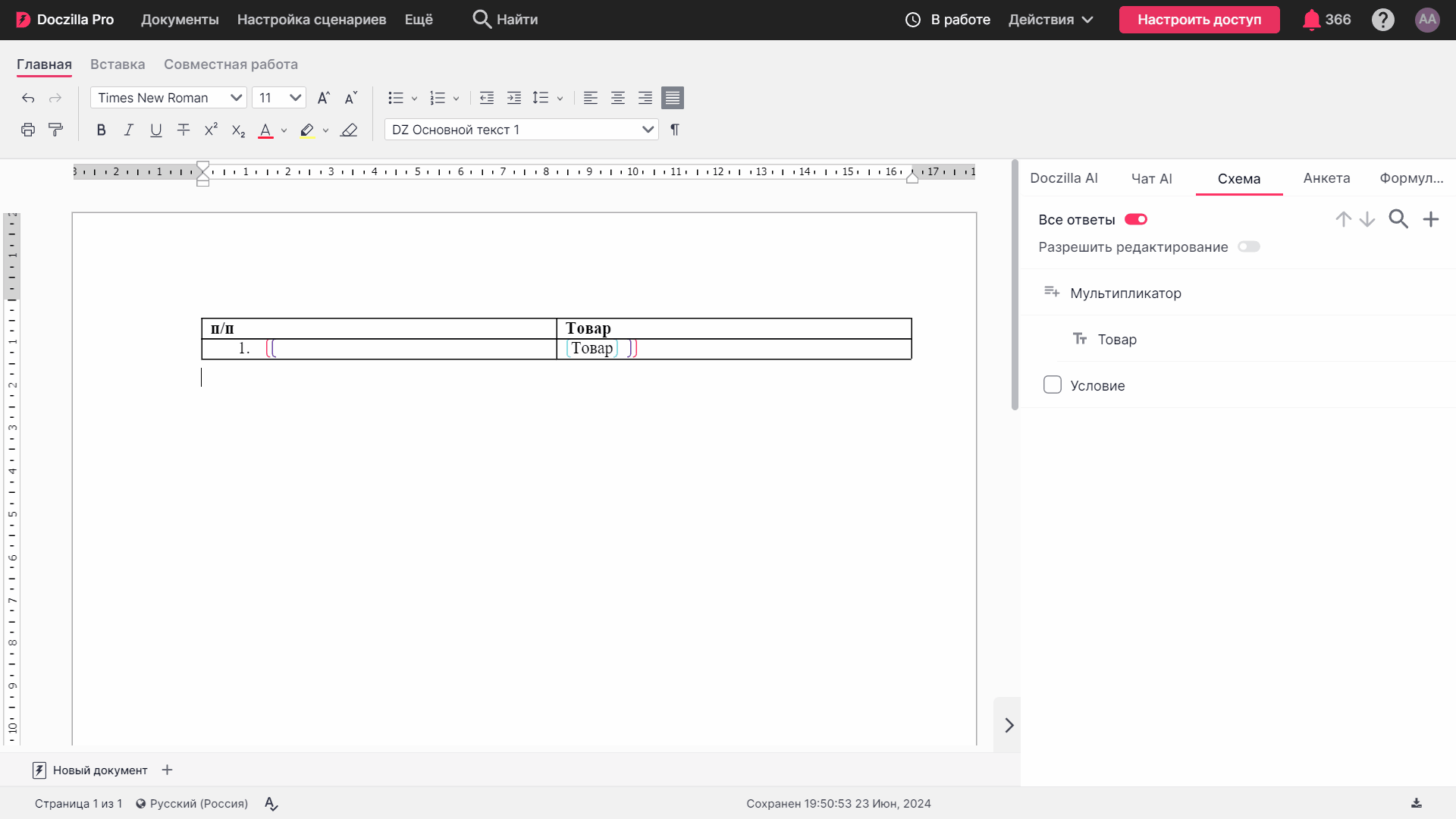Toggle Разрешить редактирование switch
Image resolution: width=1456 pixels, height=819 pixels.
point(1249,246)
